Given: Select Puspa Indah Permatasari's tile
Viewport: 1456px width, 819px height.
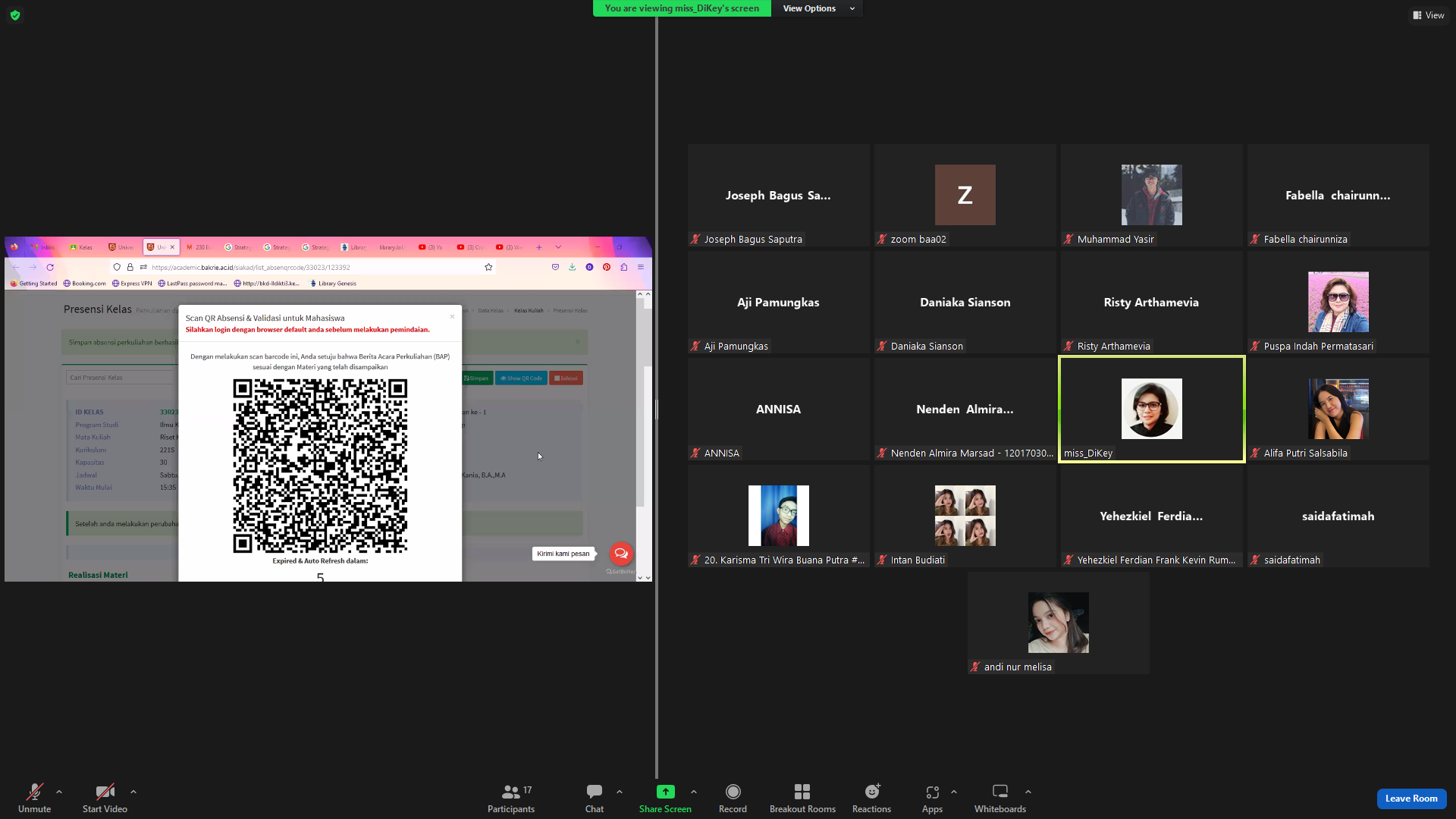Looking at the screenshot, I should coord(1338,303).
